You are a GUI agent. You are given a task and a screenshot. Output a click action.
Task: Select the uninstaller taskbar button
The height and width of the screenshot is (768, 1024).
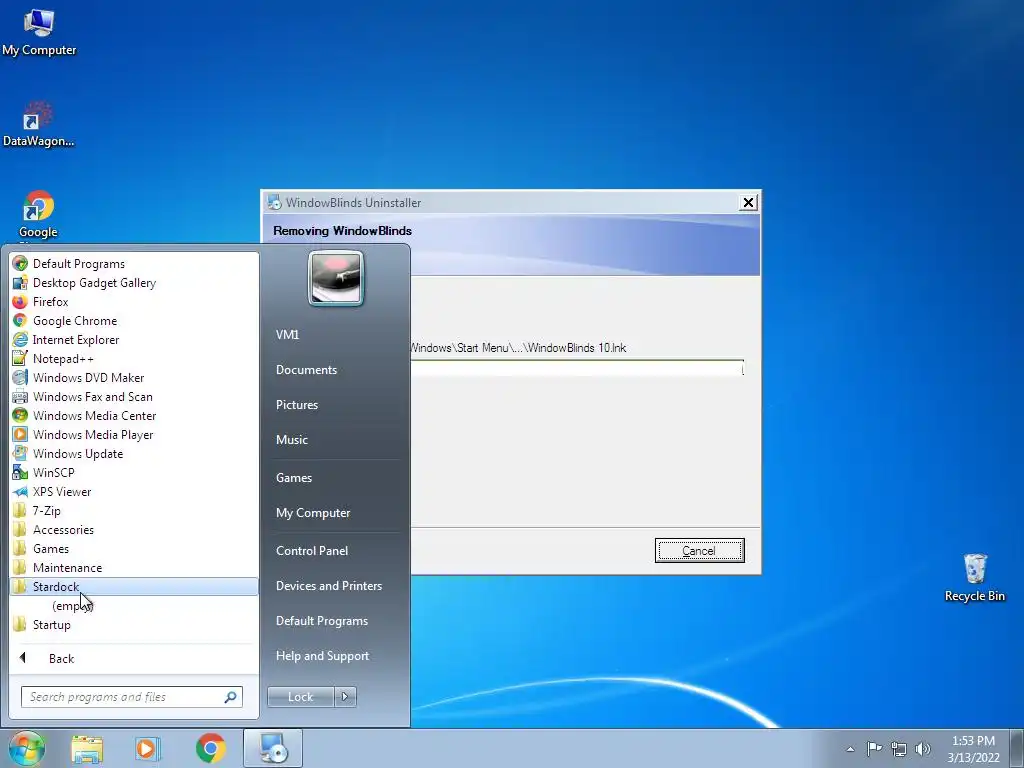coord(273,748)
